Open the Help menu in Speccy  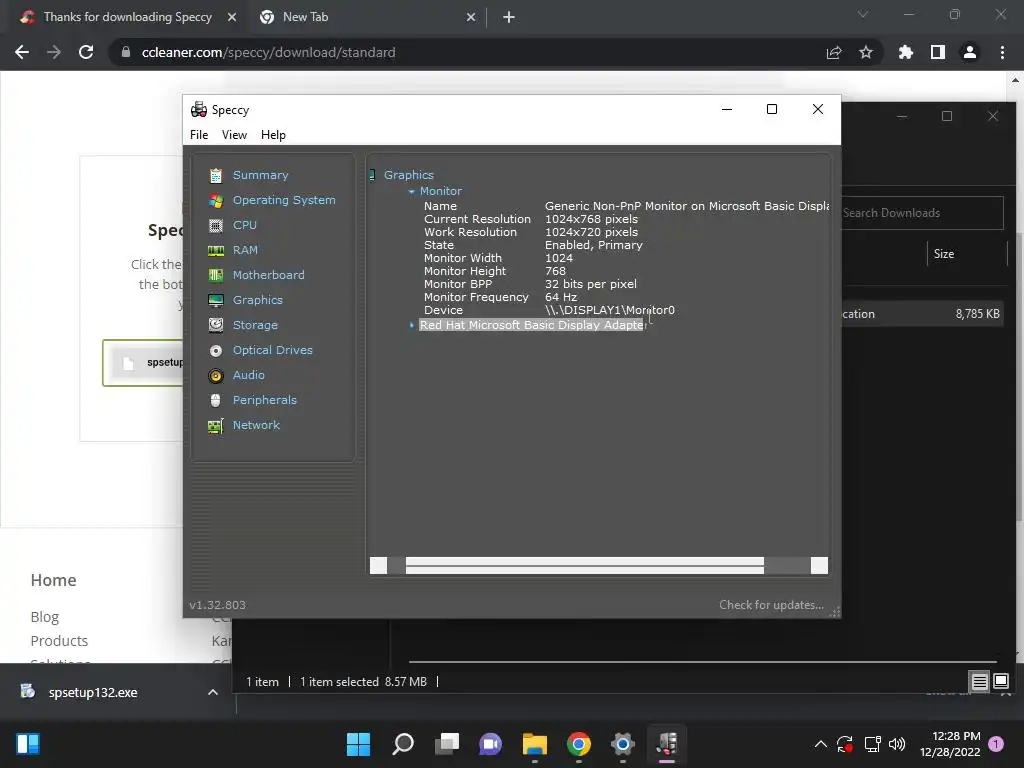click(x=273, y=135)
